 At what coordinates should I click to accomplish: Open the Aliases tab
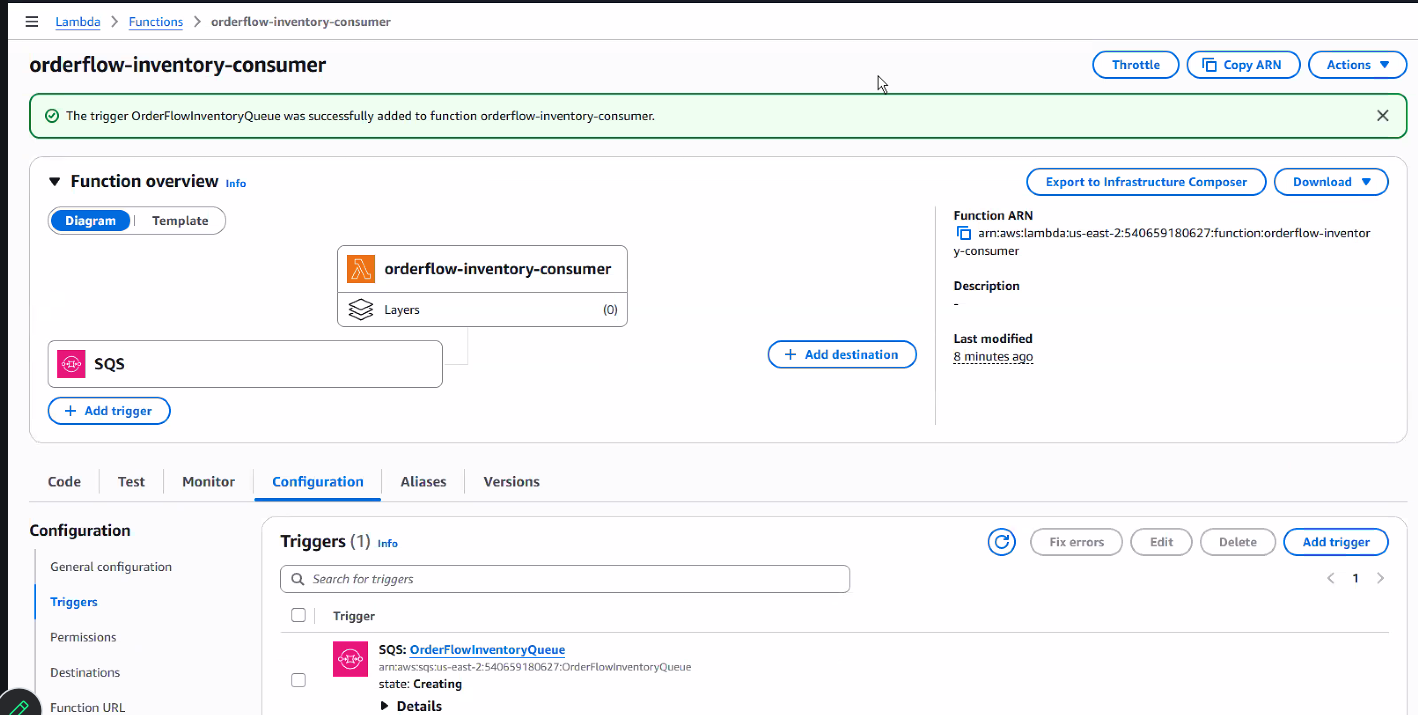point(423,482)
